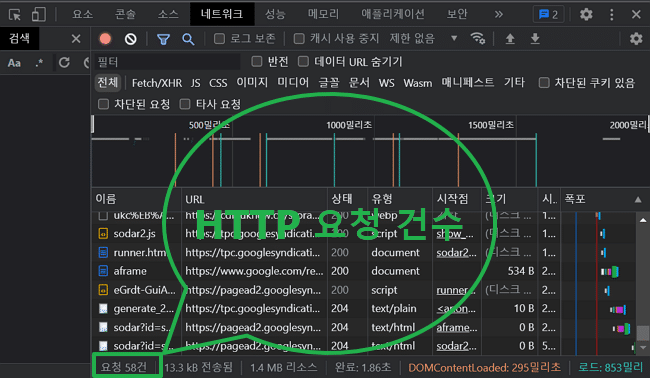
Task: Open the three-dot customize menu
Action: pyautogui.click(x=611, y=15)
